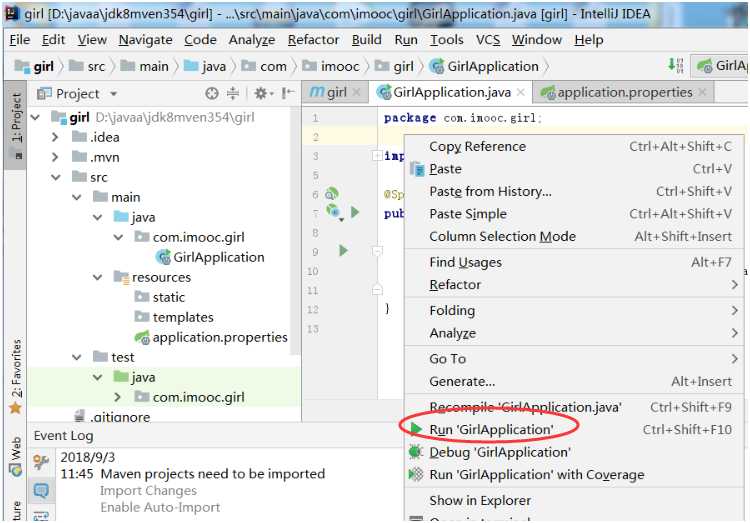Open the Project view dropdown arrow

click(113, 94)
